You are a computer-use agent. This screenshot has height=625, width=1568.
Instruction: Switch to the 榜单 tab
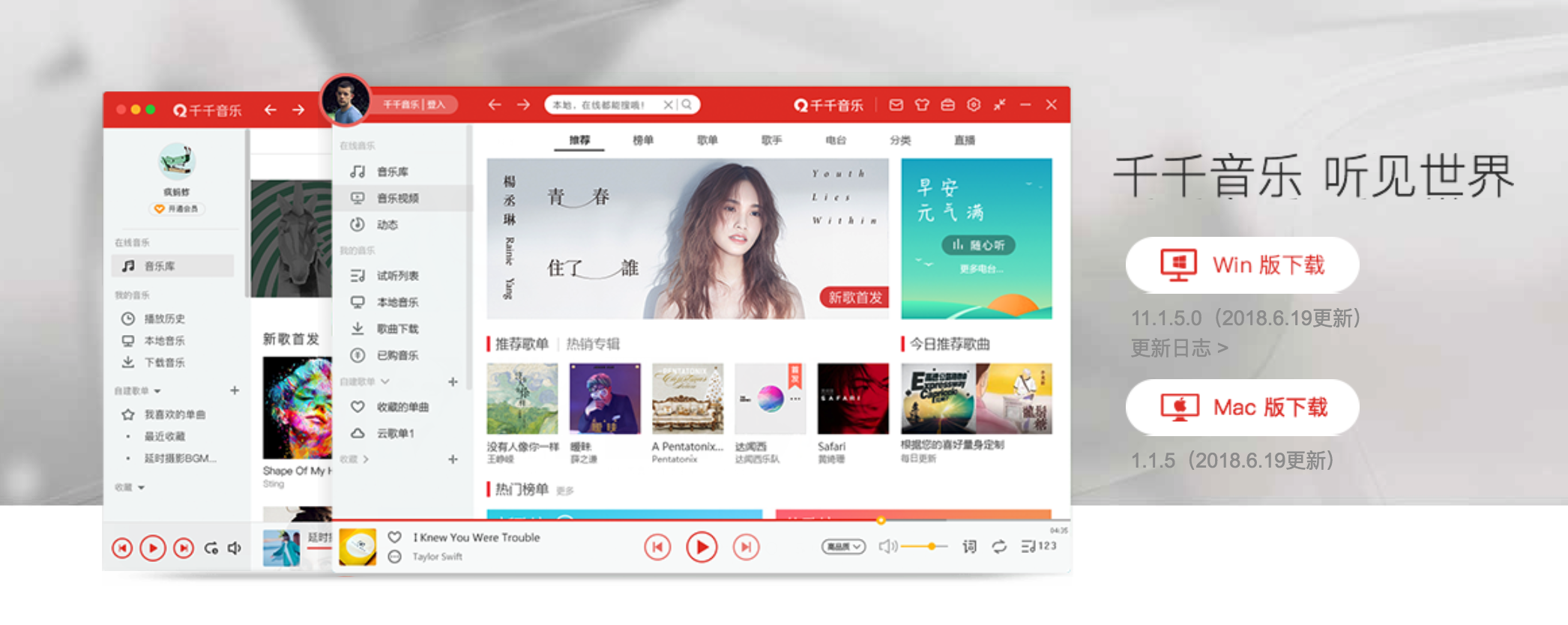[x=643, y=140]
